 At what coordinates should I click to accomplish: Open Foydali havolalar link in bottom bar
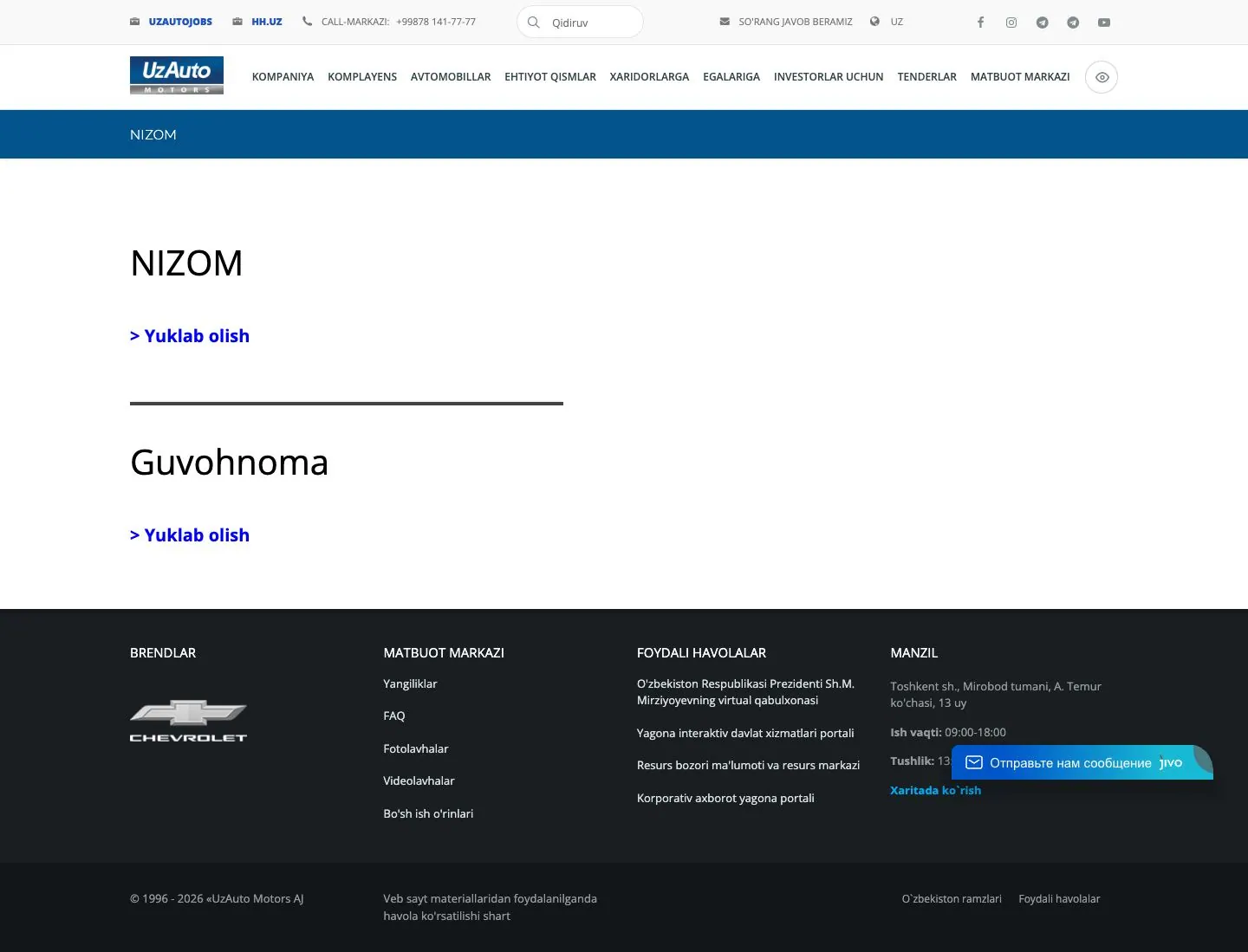click(x=1059, y=898)
